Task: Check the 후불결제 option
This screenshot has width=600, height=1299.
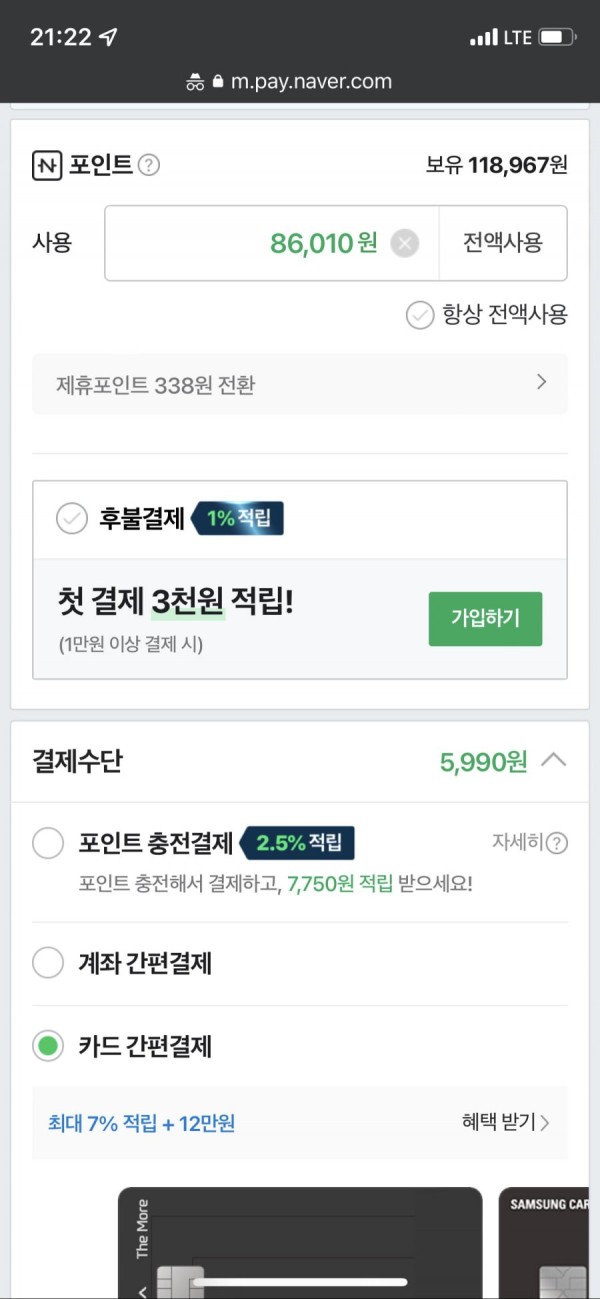Action: click(71, 519)
